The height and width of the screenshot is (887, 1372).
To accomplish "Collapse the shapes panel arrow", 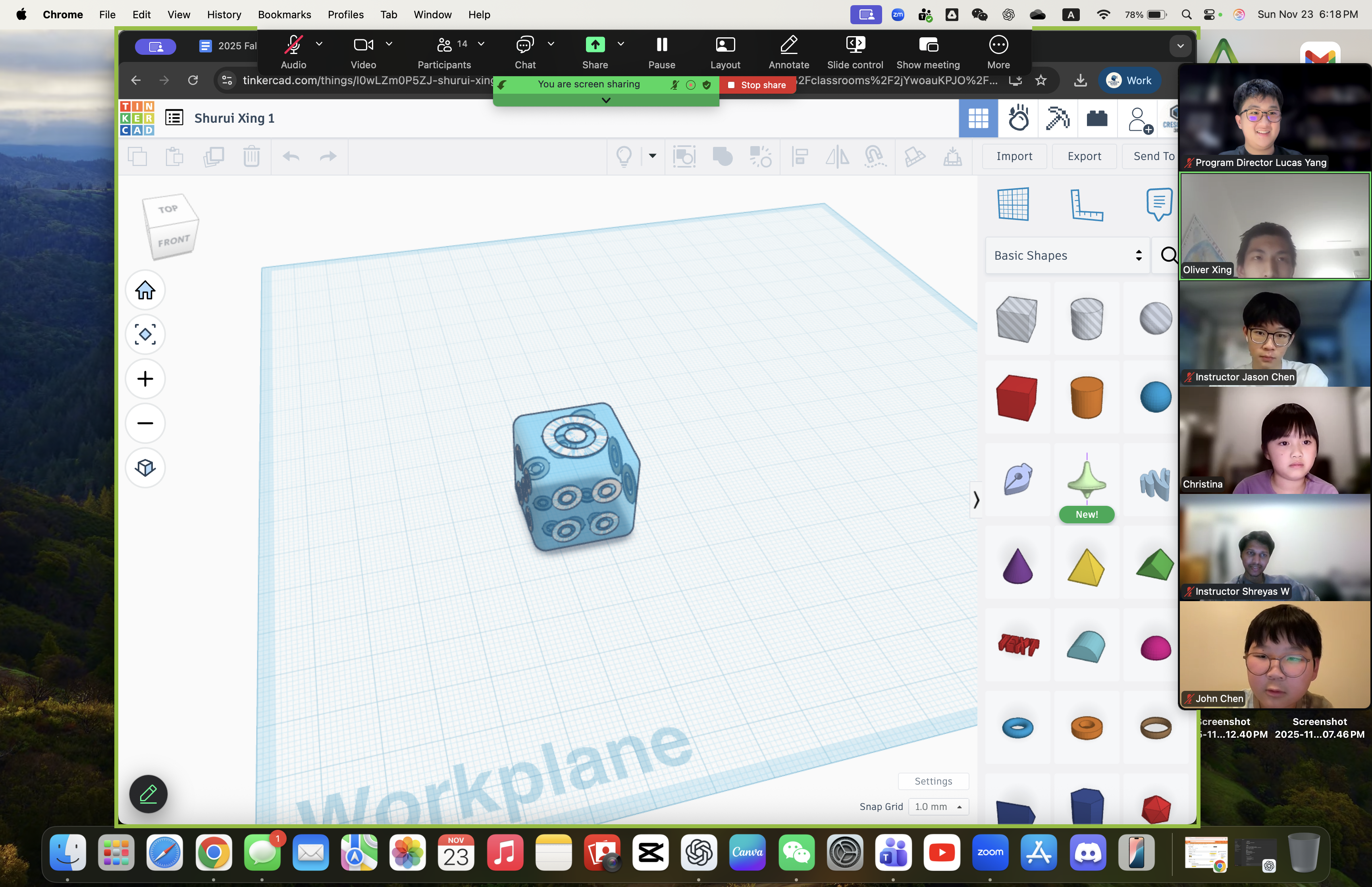I will pos(976,499).
